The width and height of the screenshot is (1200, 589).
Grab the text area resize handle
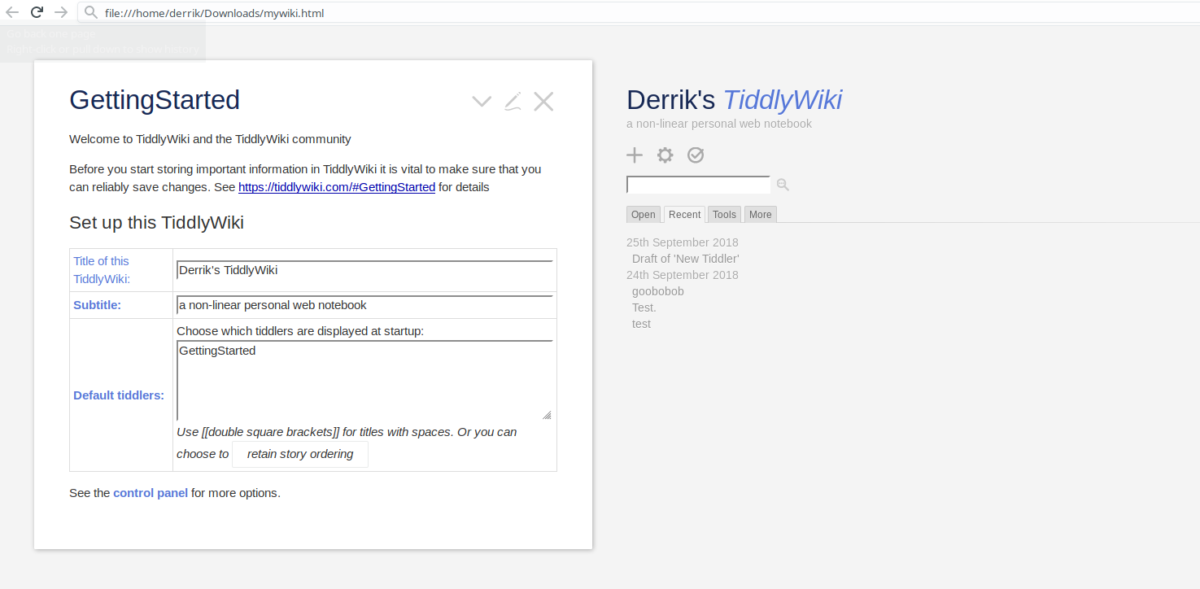(x=546, y=414)
